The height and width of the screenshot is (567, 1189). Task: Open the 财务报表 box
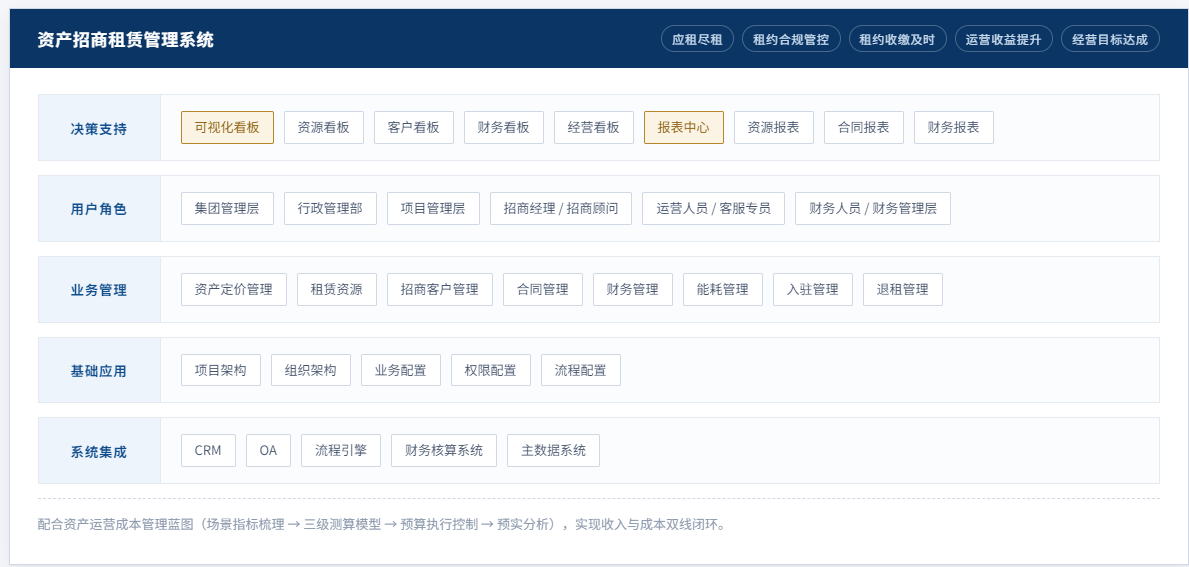tap(954, 127)
